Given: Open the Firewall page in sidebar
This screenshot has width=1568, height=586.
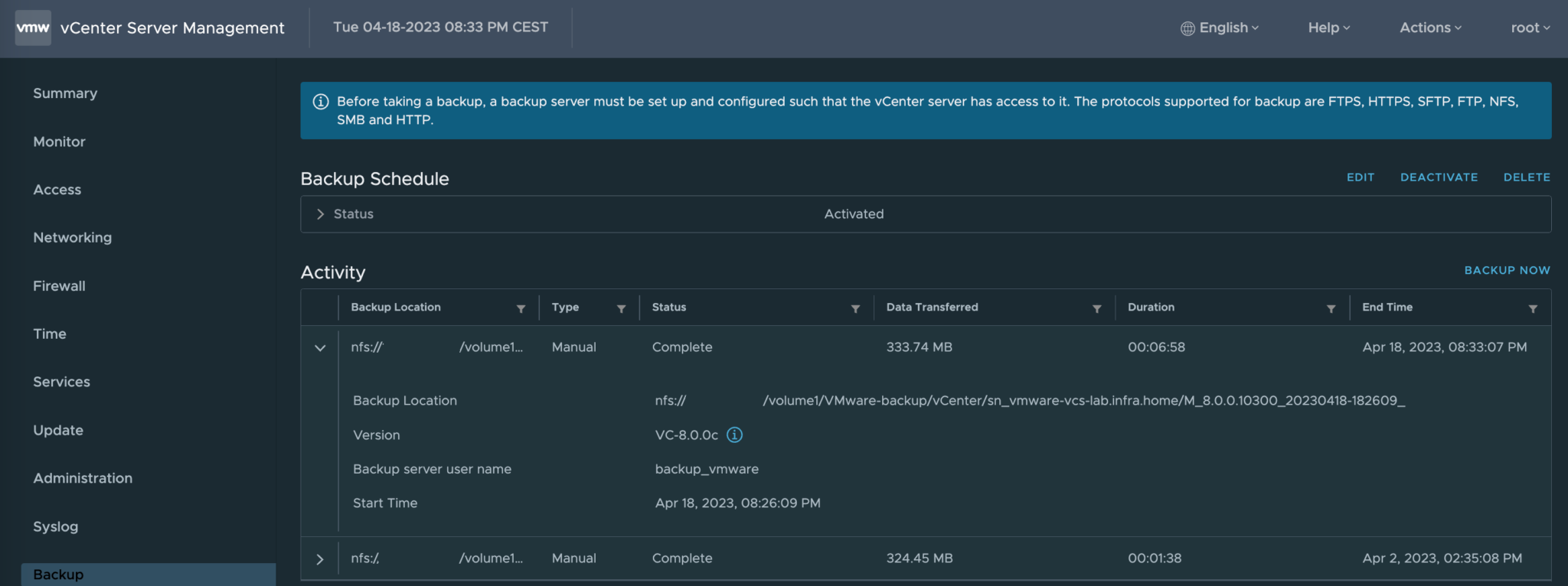Looking at the screenshot, I should 59,286.
